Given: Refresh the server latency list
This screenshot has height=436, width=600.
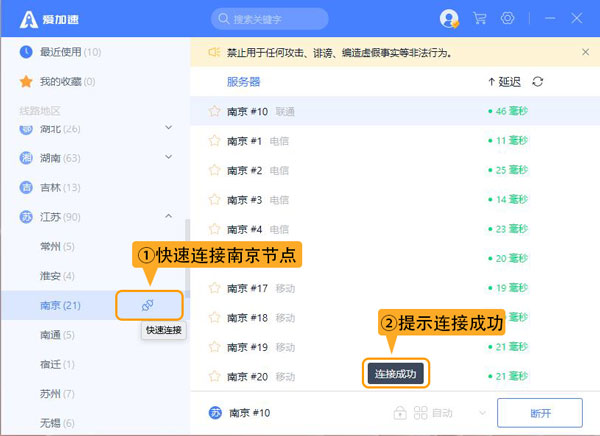Looking at the screenshot, I should point(538,82).
